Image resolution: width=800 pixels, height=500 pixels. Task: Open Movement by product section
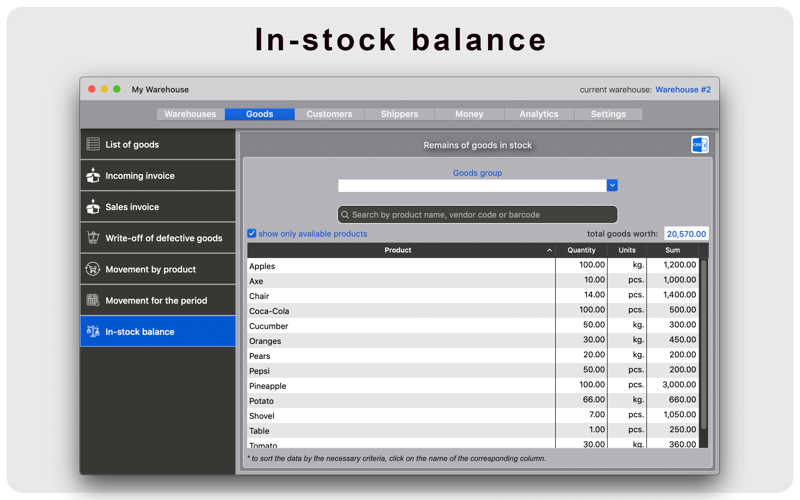click(158, 269)
